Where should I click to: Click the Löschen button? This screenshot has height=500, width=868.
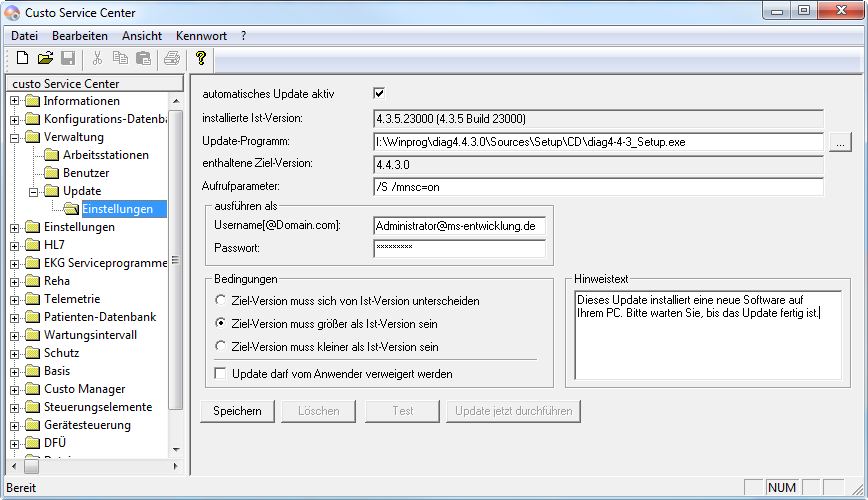tap(318, 411)
